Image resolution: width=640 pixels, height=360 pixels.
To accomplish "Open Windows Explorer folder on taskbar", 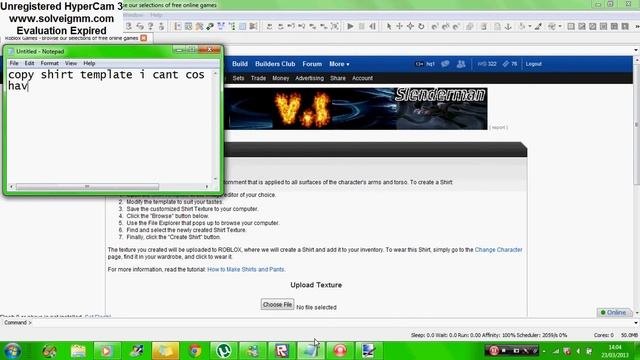I will tap(78, 351).
